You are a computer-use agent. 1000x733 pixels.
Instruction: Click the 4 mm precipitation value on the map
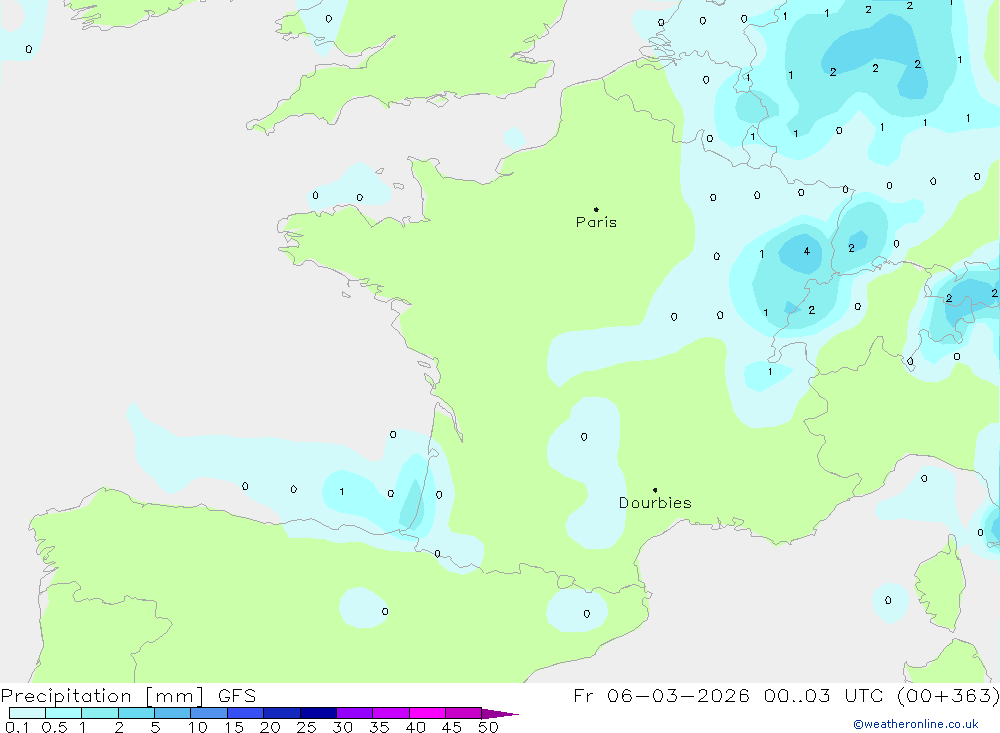pos(807,251)
